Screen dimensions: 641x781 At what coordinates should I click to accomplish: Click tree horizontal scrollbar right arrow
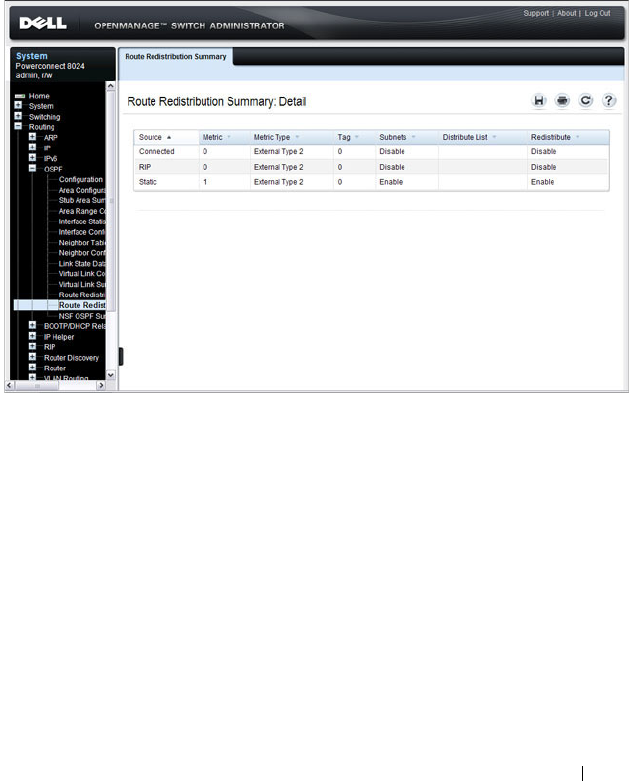[101, 386]
